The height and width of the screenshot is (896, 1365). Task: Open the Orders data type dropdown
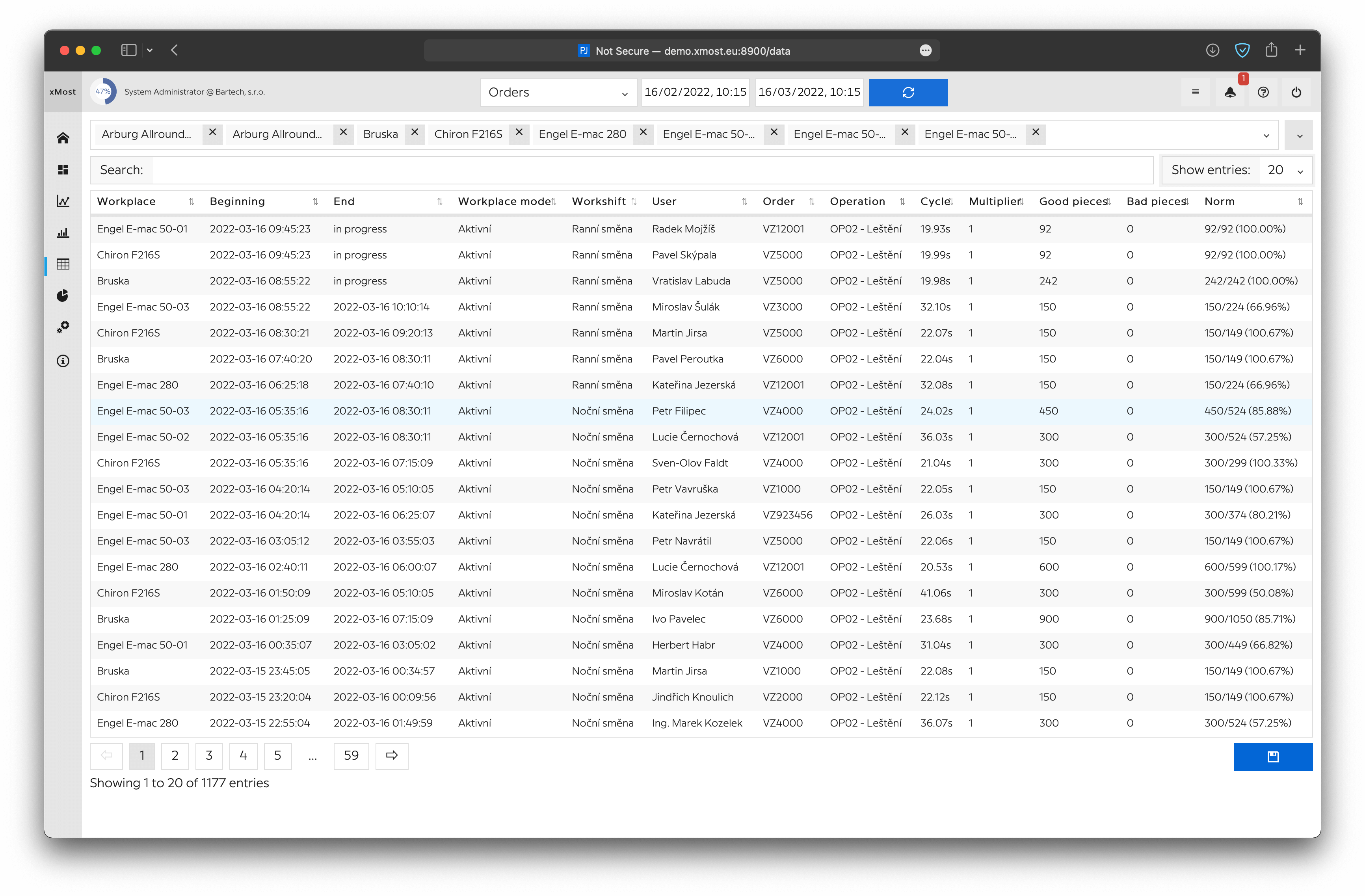pos(558,92)
